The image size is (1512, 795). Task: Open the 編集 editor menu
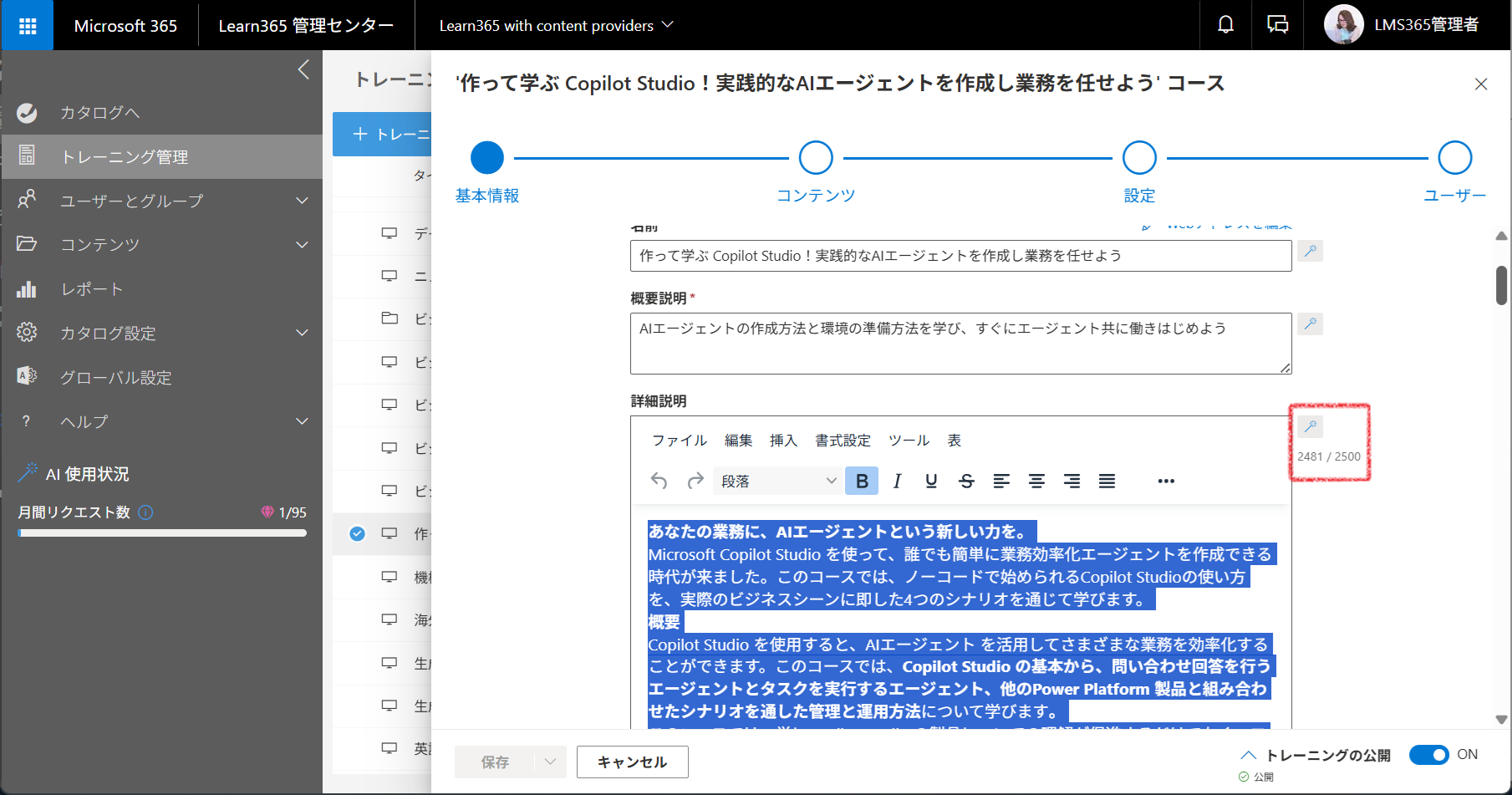[738, 441]
